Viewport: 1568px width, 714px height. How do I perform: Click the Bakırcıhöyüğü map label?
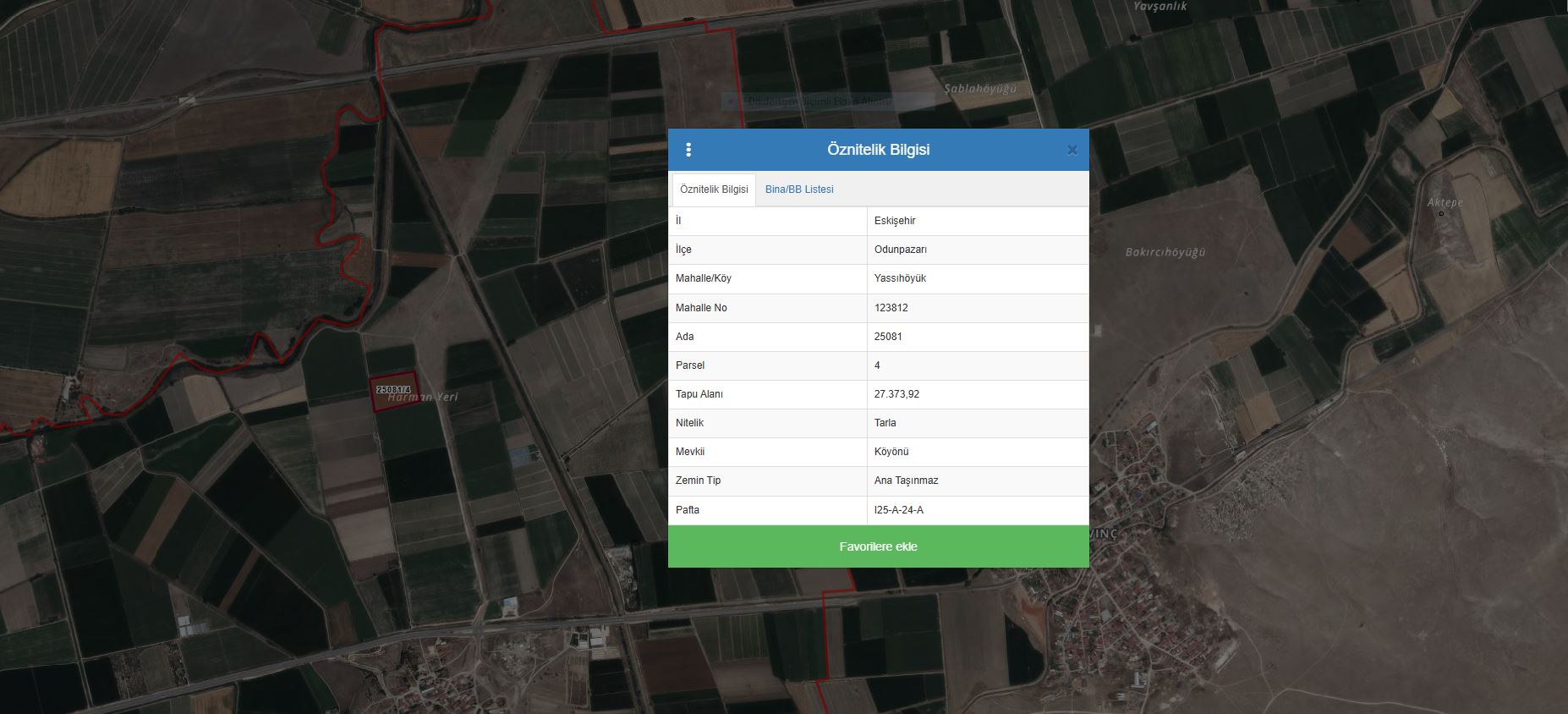click(x=1165, y=252)
